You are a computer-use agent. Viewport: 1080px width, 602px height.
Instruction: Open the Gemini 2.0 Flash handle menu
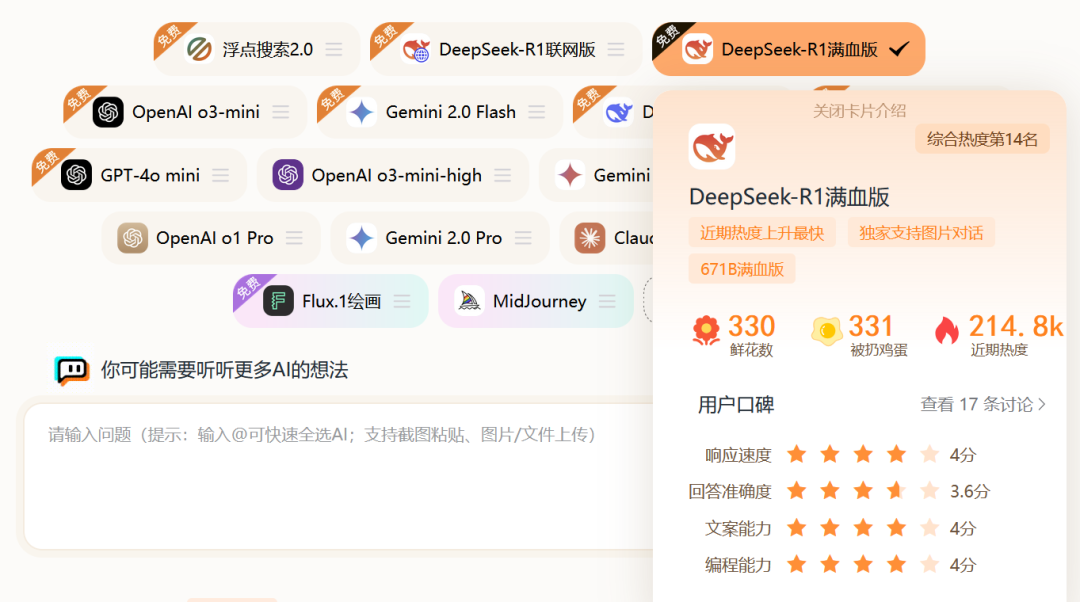tap(537, 112)
